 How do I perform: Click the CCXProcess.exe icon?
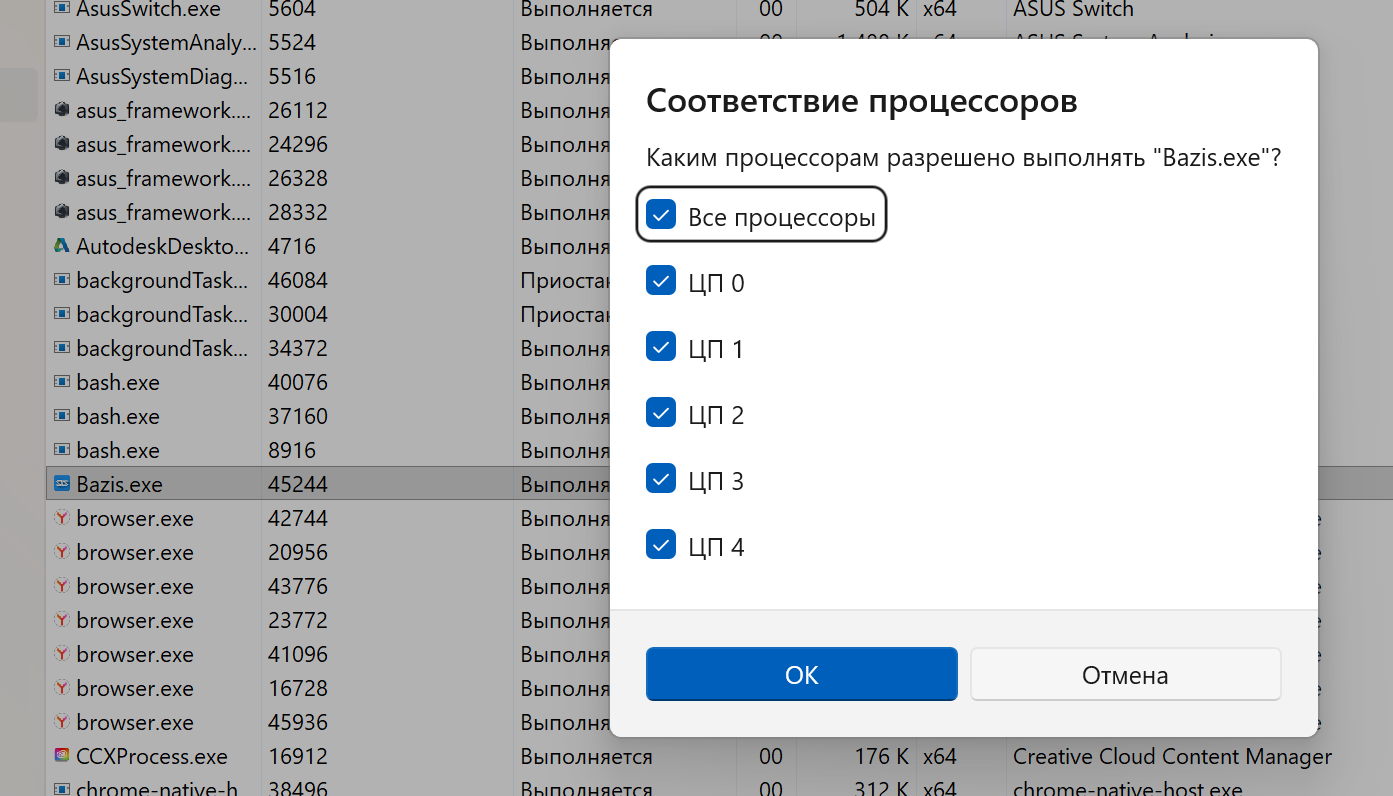[x=61, y=756]
